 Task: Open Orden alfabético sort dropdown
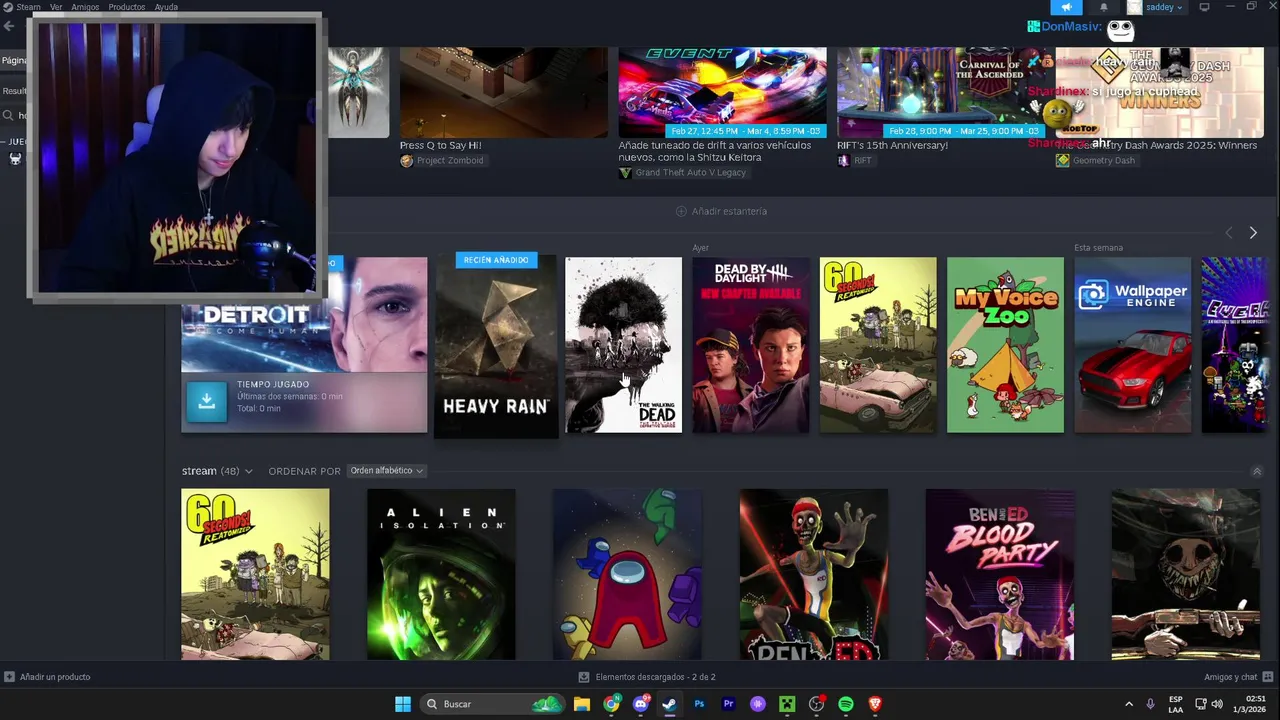pyautogui.click(x=386, y=471)
